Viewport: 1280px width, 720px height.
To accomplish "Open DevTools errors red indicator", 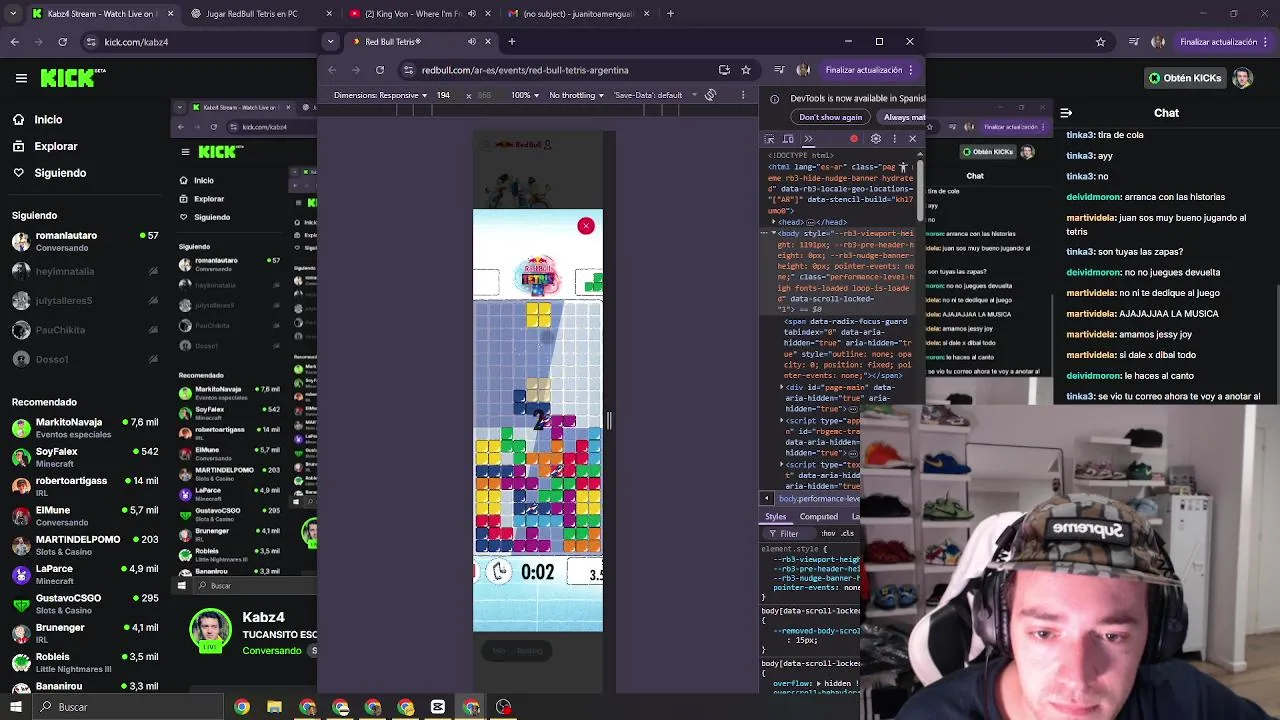I will [x=854, y=139].
